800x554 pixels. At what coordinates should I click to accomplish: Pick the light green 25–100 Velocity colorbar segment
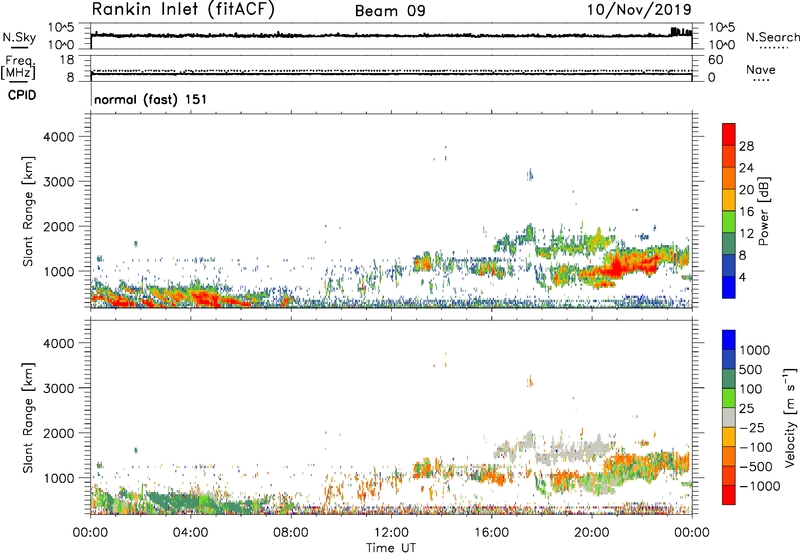click(x=729, y=398)
